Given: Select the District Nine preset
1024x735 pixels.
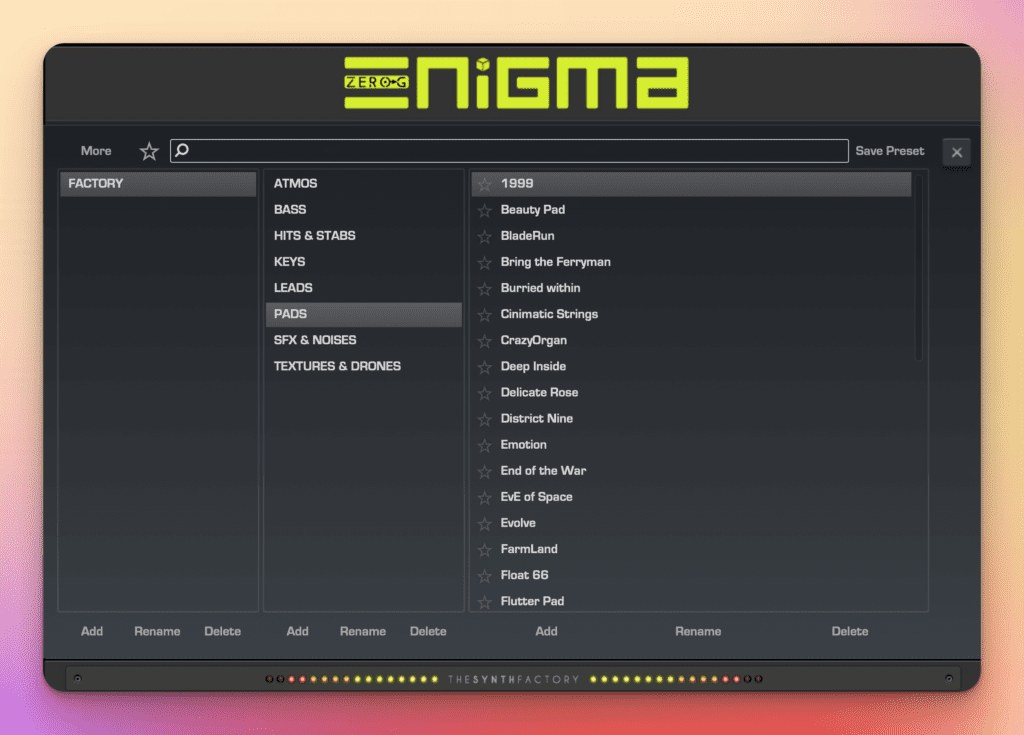Looking at the screenshot, I should pos(692,419).
